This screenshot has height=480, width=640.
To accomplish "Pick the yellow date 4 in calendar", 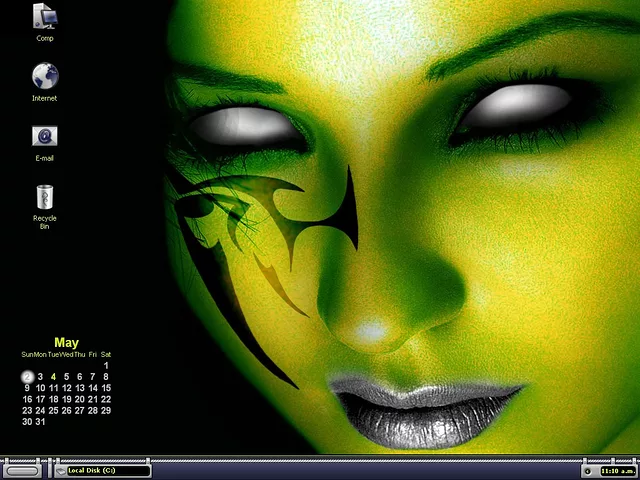I will pos(54,377).
